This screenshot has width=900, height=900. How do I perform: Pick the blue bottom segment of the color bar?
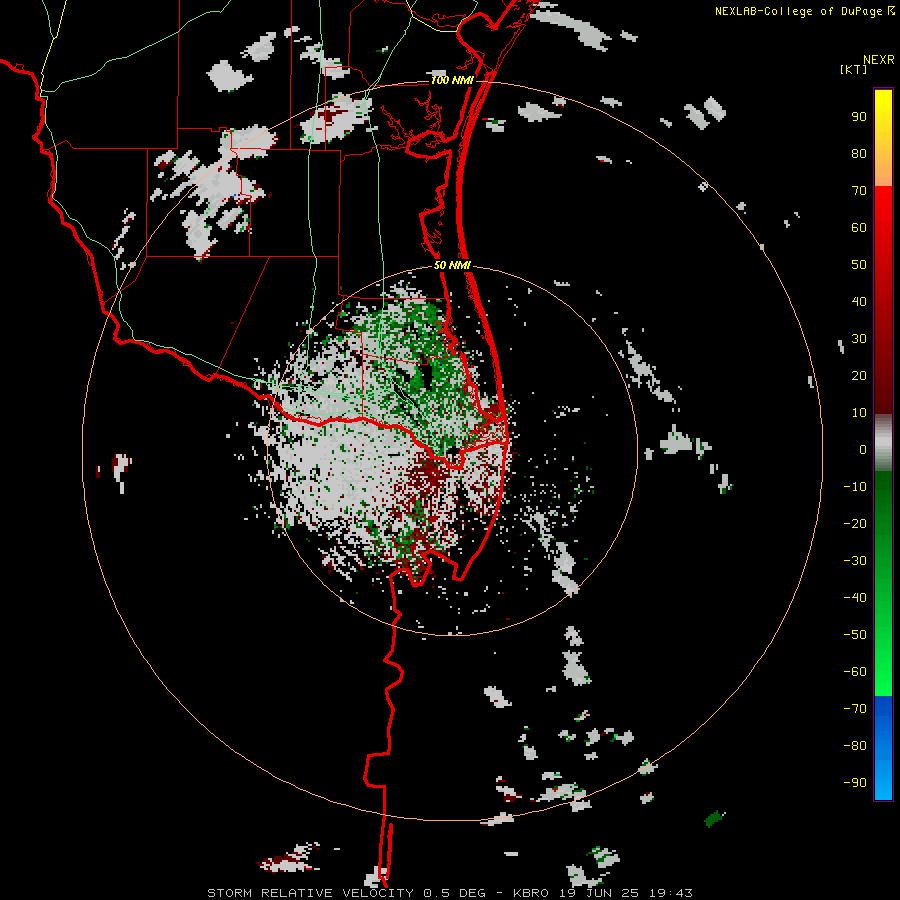[x=883, y=748]
